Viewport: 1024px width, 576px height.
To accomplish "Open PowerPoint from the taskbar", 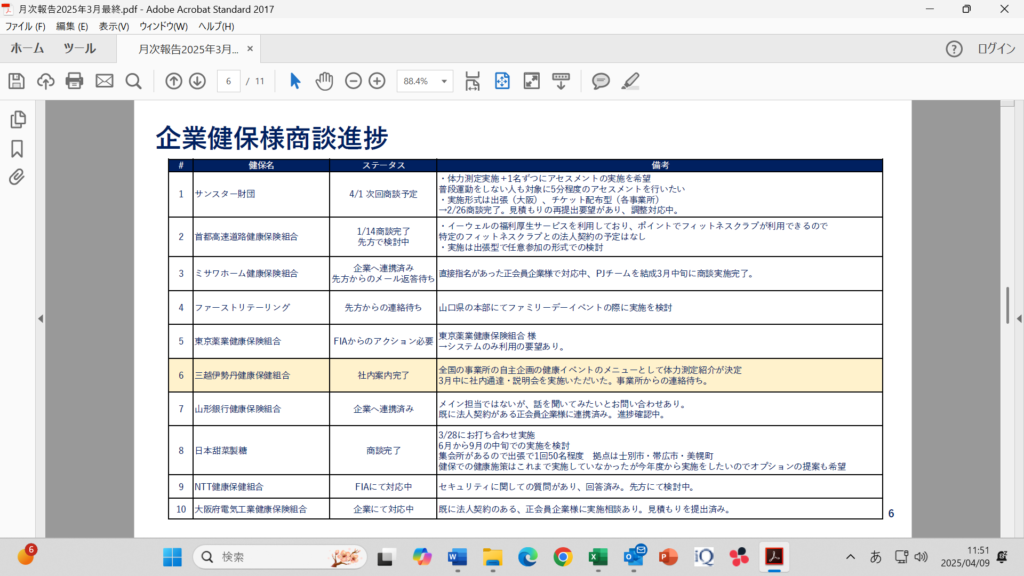I will [669, 557].
